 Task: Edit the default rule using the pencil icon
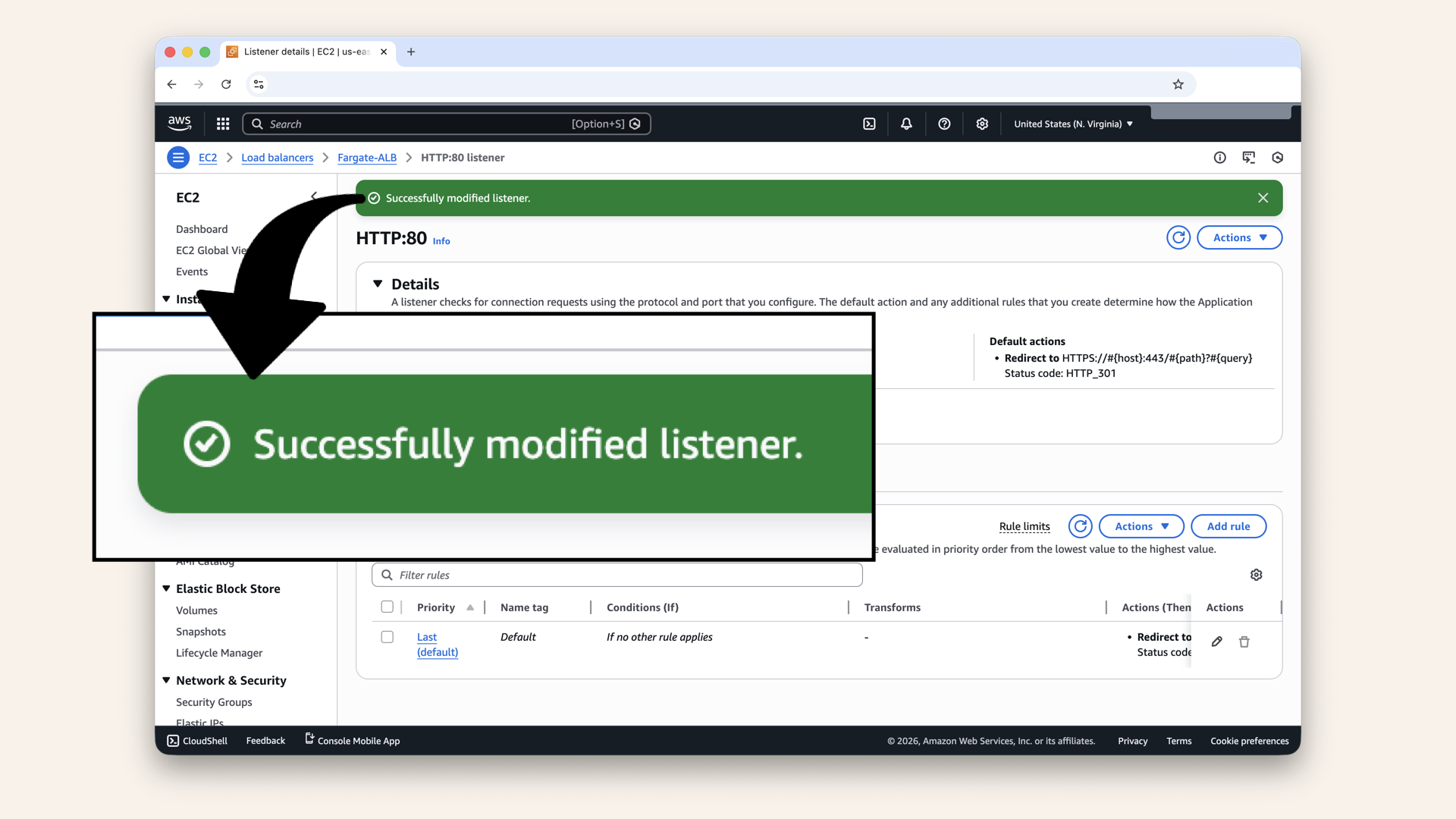pos(1216,642)
